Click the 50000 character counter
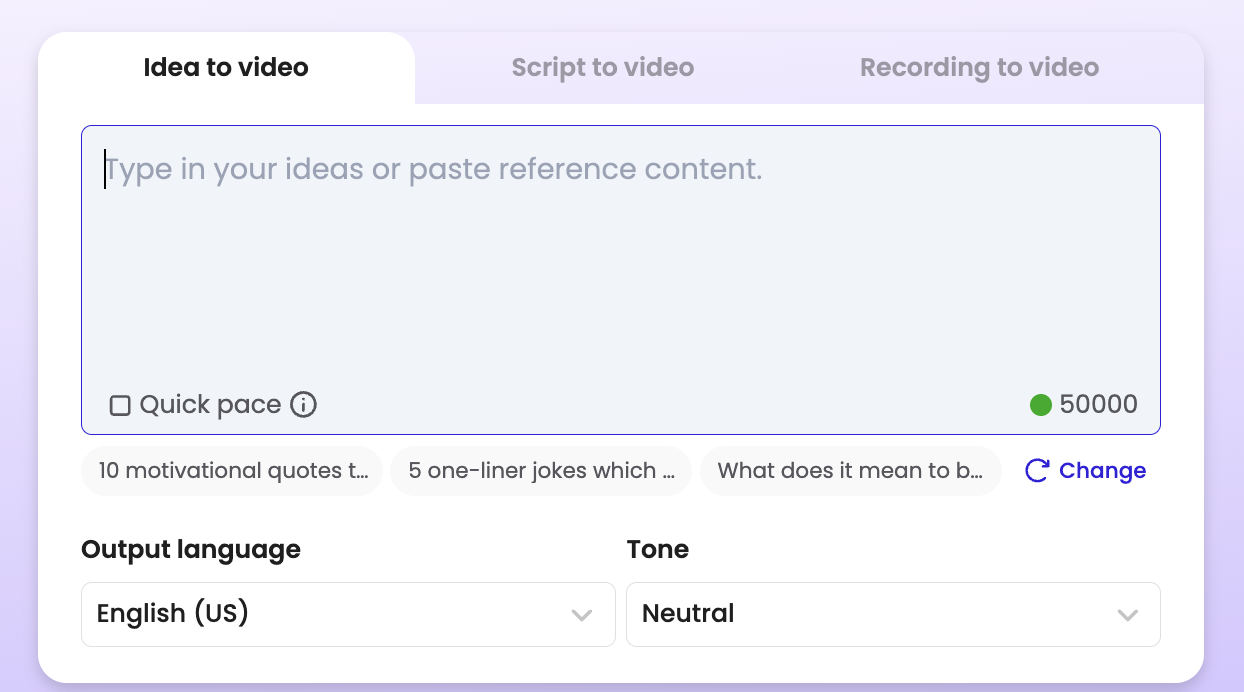Viewport: 1244px width, 692px height. point(1098,405)
